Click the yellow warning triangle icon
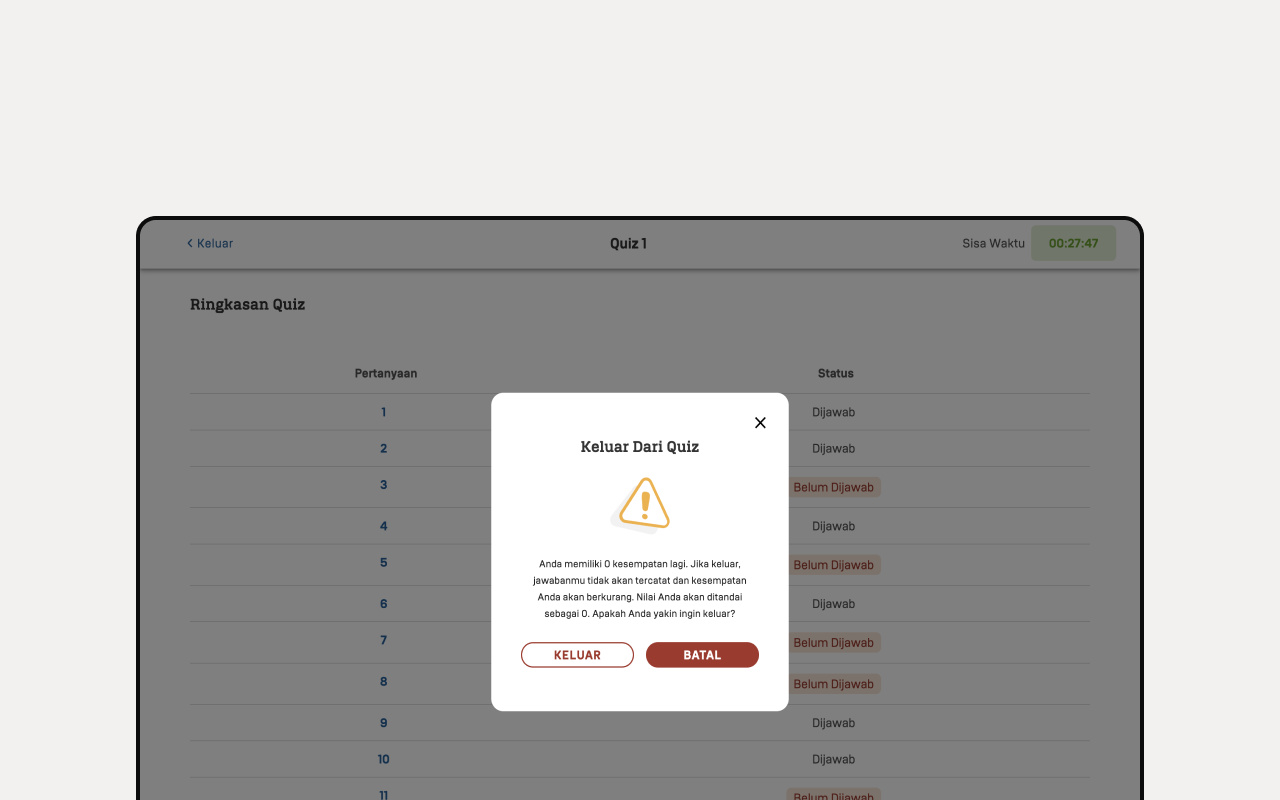Screen dimensions: 1280x800 [x=642, y=505]
